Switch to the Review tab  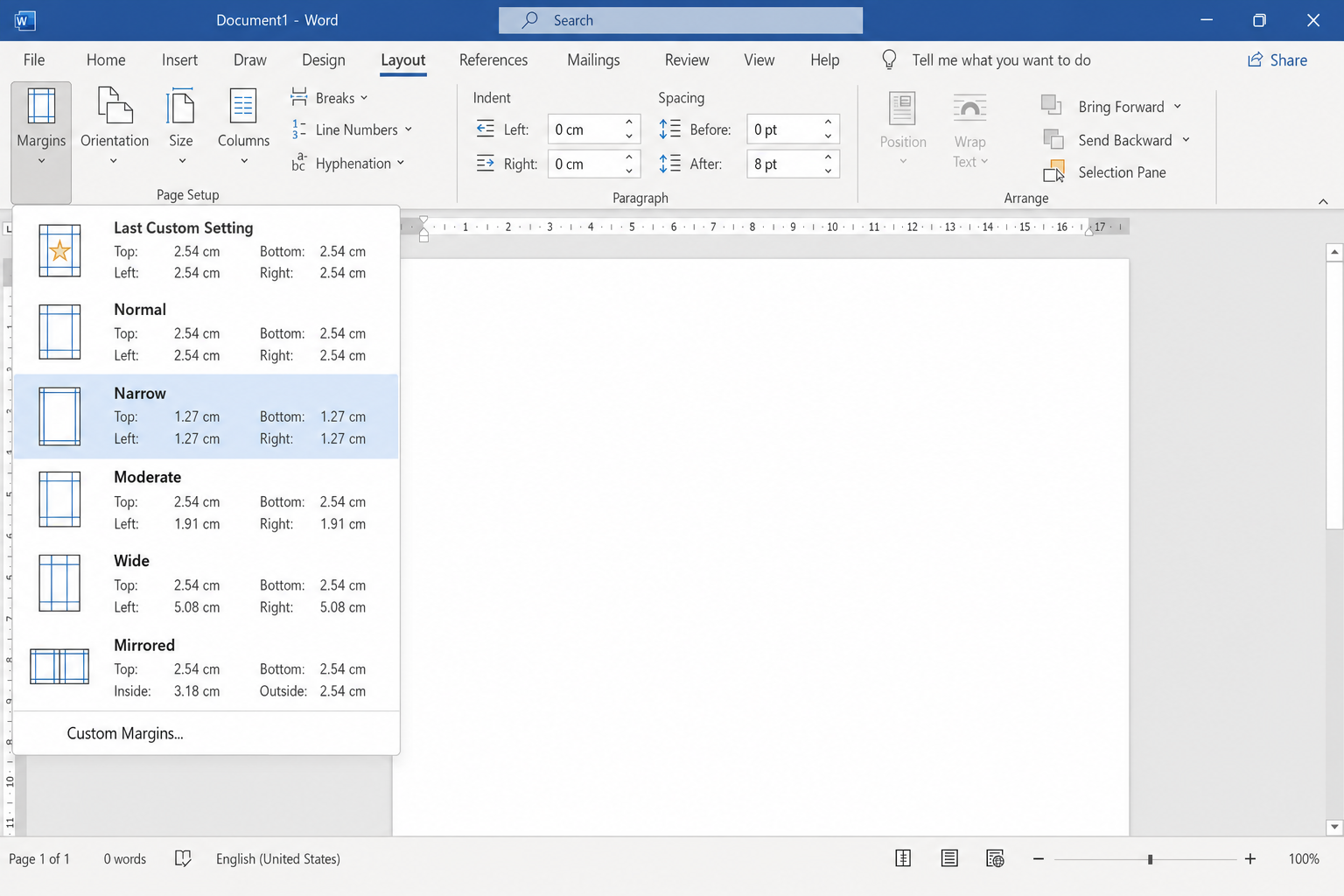pyautogui.click(x=687, y=59)
